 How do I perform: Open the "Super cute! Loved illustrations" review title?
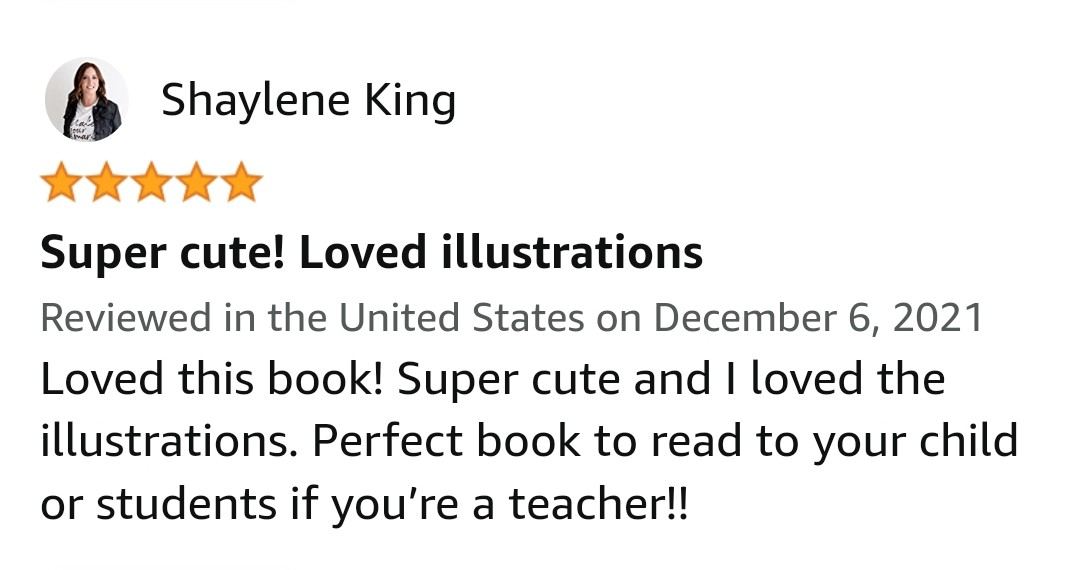point(371,253)
